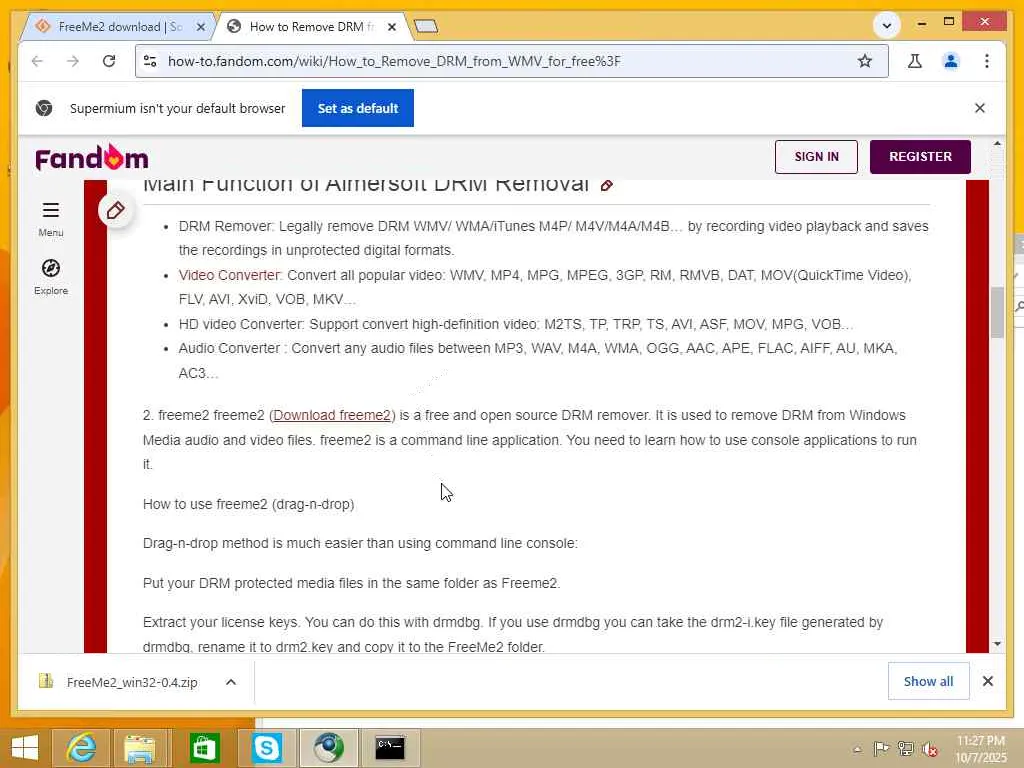Screen dimensions: 1024x768
Task: Open the tab search dropdown arrow
Action: [886, 26]
